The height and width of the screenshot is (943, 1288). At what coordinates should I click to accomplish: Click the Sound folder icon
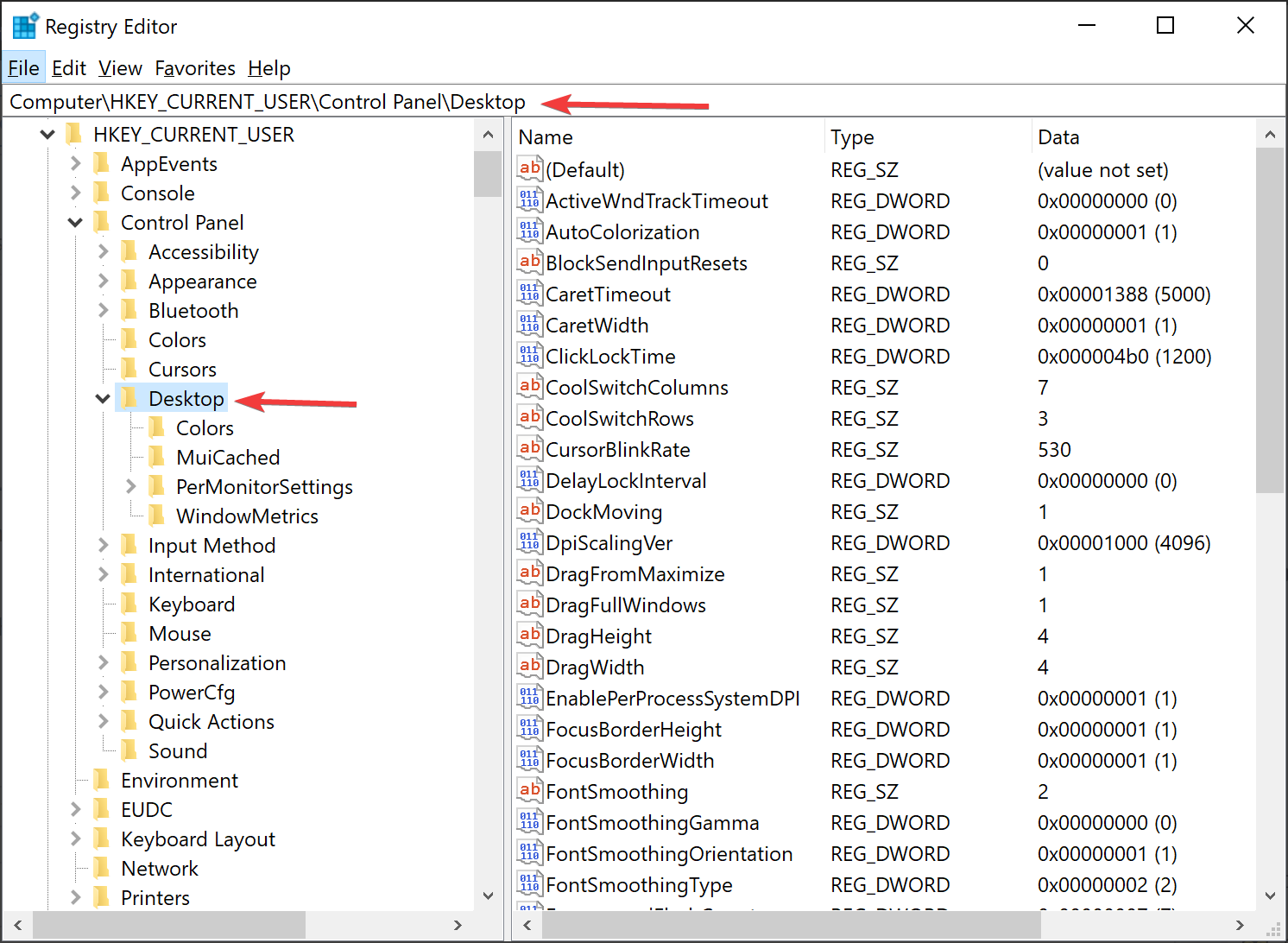pos(129,750)
